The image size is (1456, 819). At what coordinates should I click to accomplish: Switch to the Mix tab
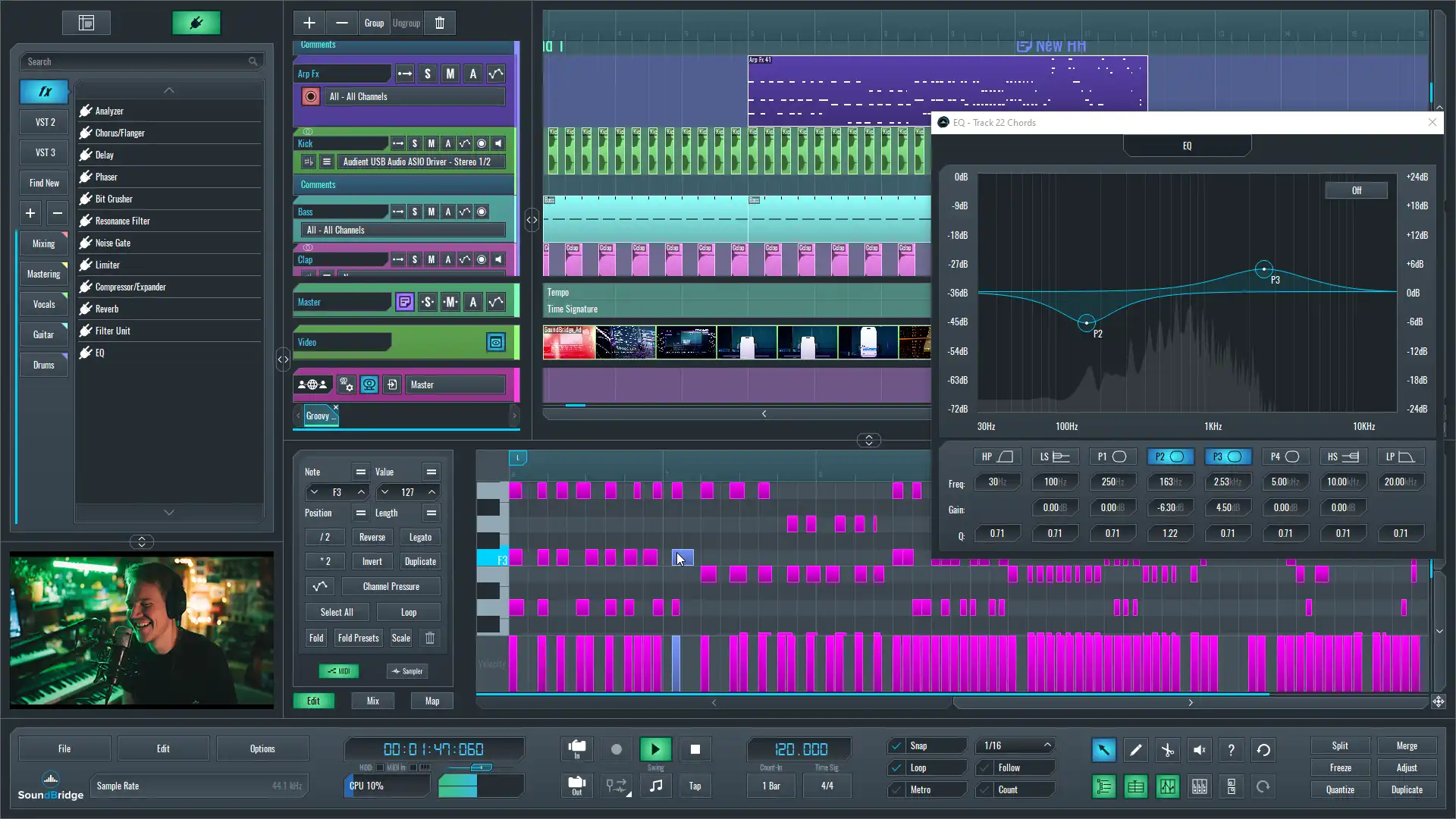373,701
